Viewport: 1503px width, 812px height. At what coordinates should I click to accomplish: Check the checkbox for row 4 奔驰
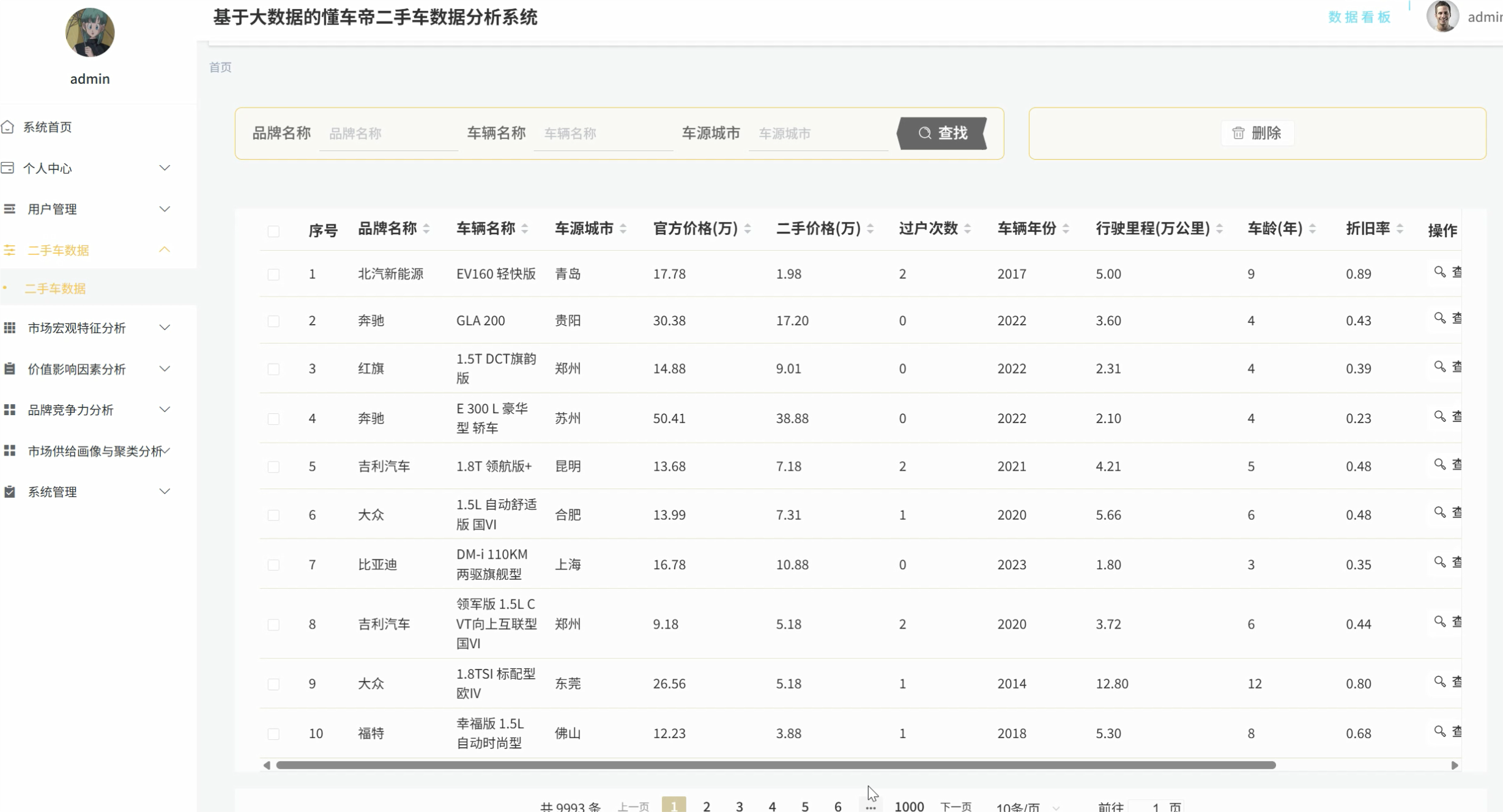273,419
